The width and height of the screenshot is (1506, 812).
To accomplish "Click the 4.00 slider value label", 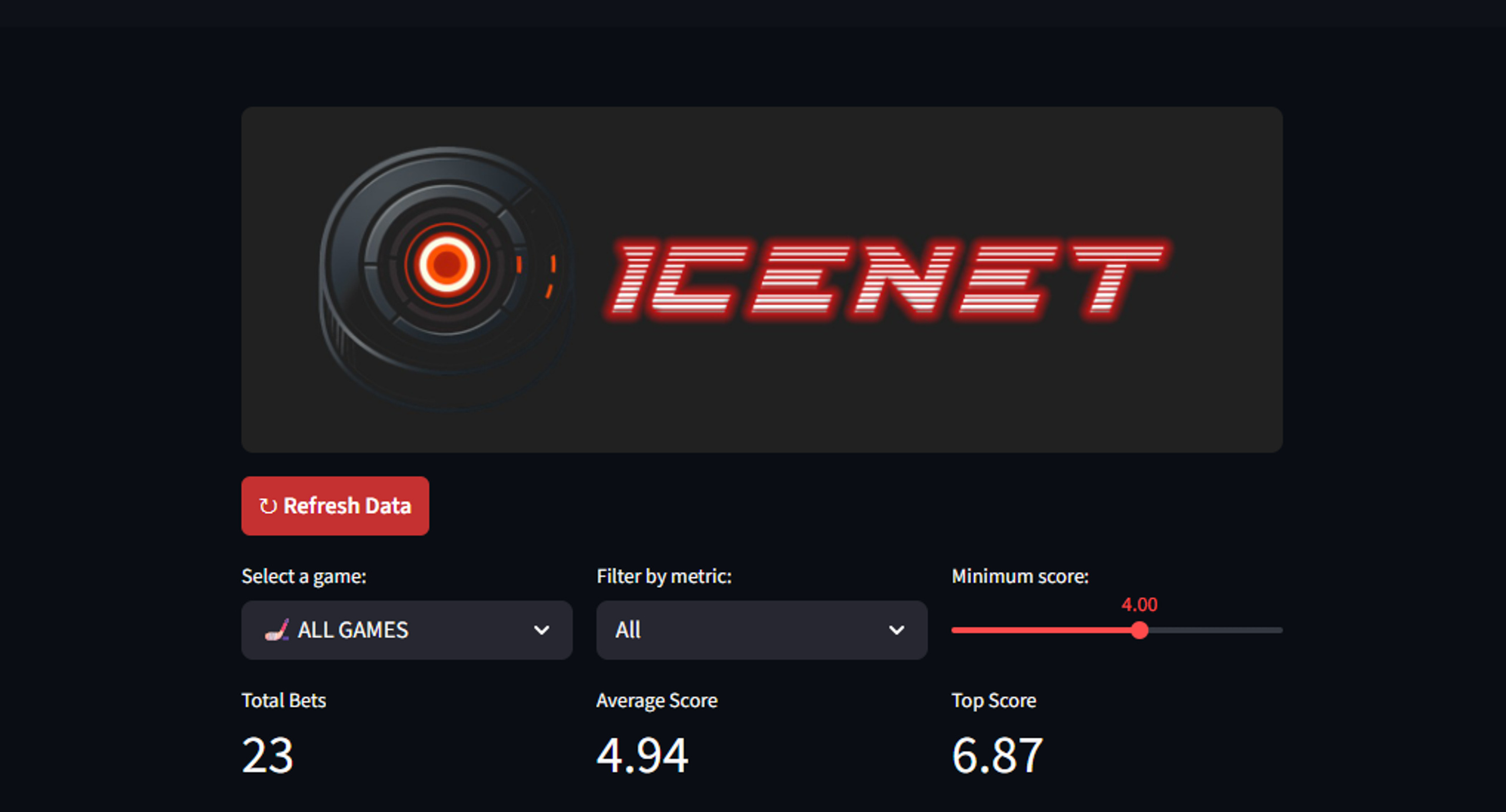I will [1140, 604].
